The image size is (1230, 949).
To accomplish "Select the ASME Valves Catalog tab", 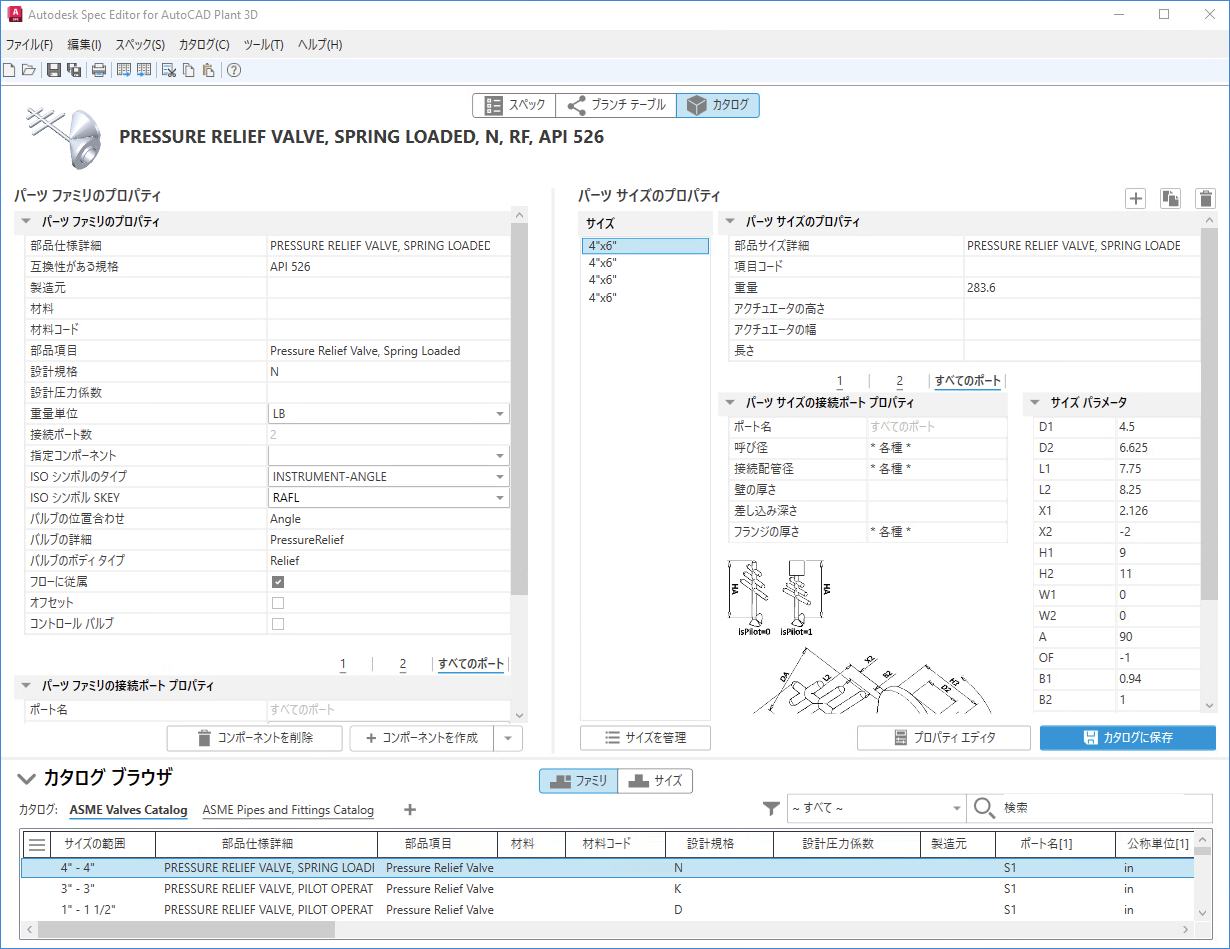I will click(128, 810).
